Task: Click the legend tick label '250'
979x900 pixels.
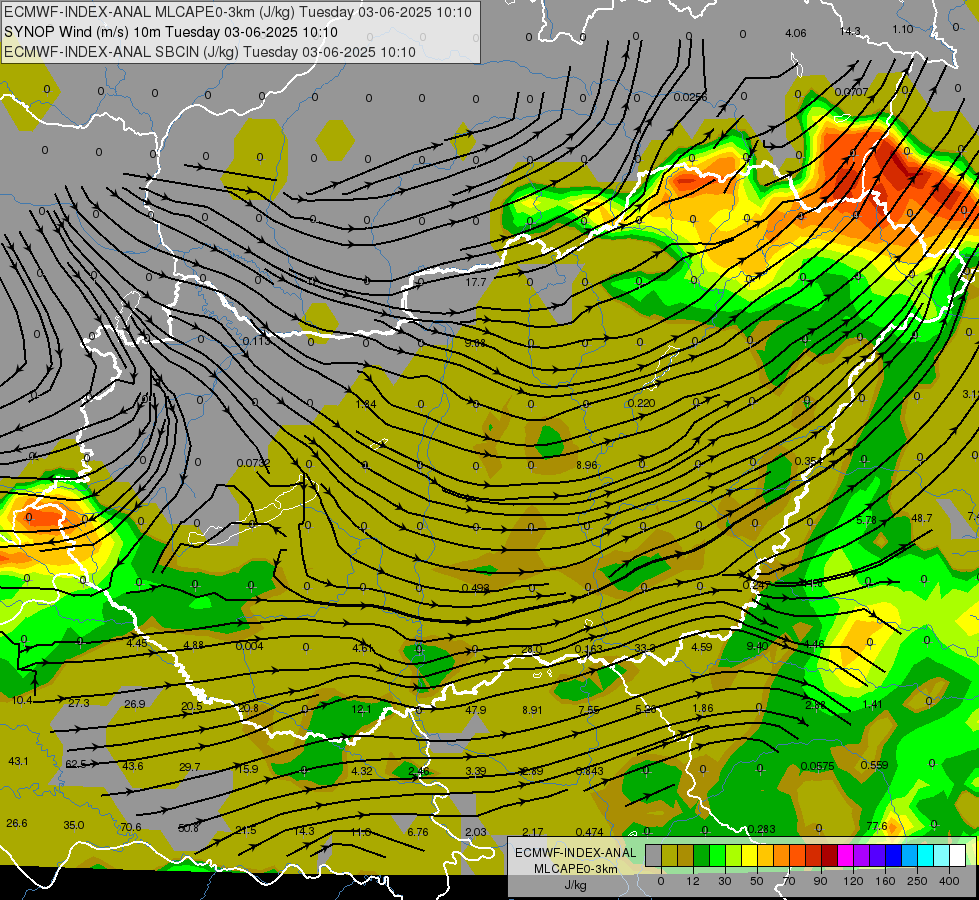Action: pyautogui.click(x=917, y=881)
